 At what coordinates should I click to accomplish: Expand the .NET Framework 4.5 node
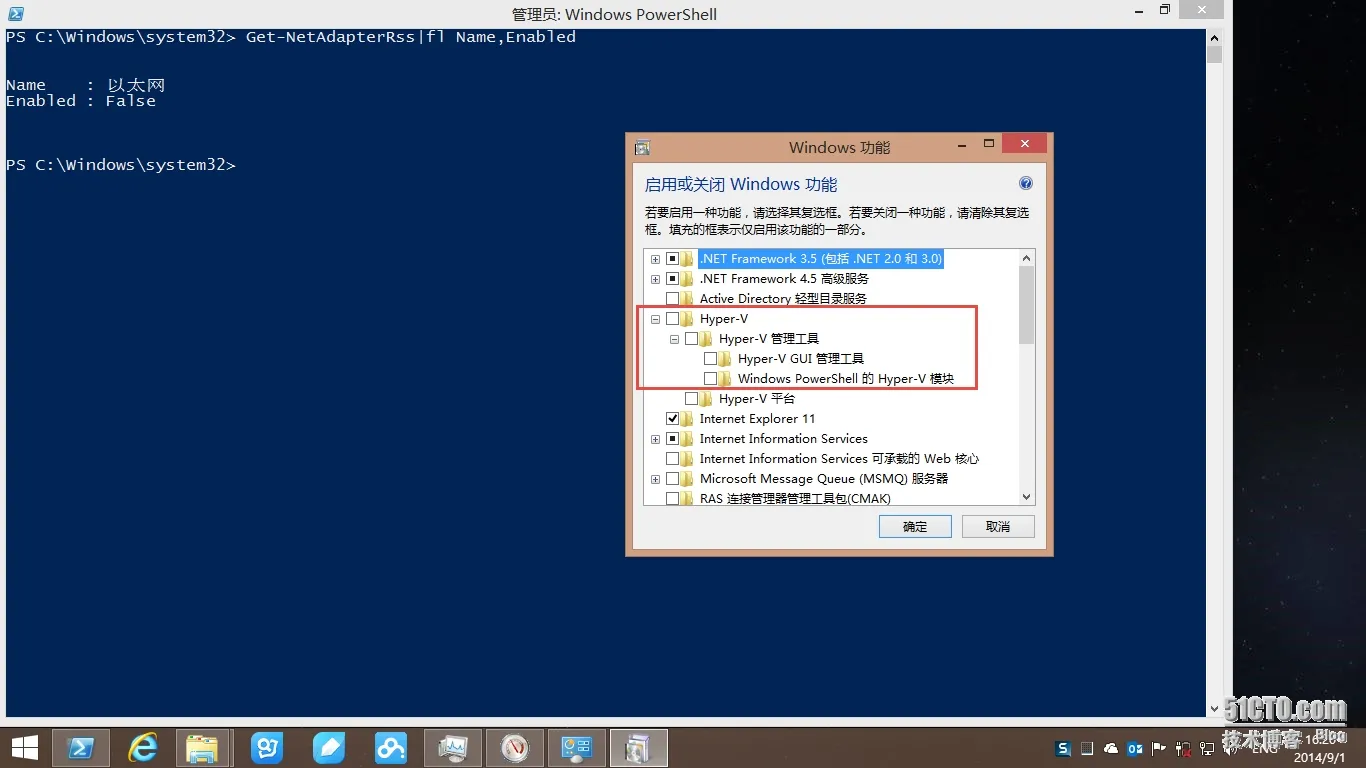655,279
